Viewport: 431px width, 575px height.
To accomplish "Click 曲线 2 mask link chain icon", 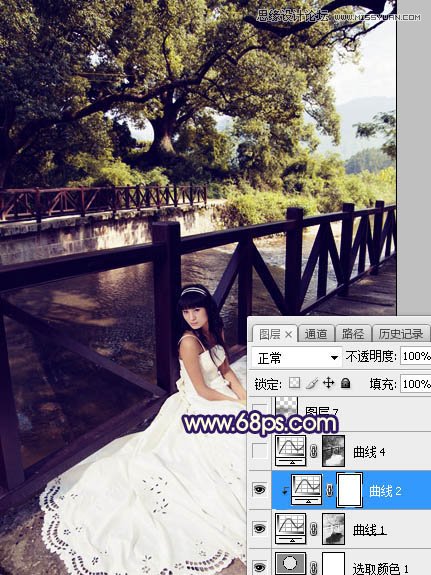I will (x=330, y=490).
